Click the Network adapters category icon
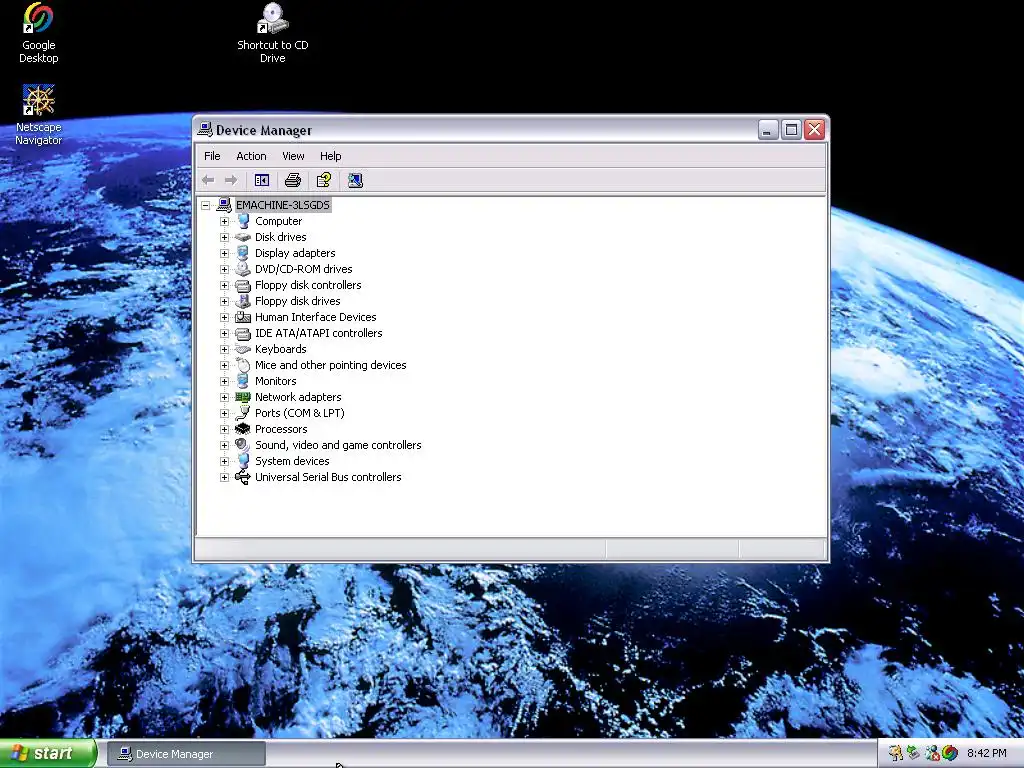Viewport: 1024px width, 768px height. 243,397
